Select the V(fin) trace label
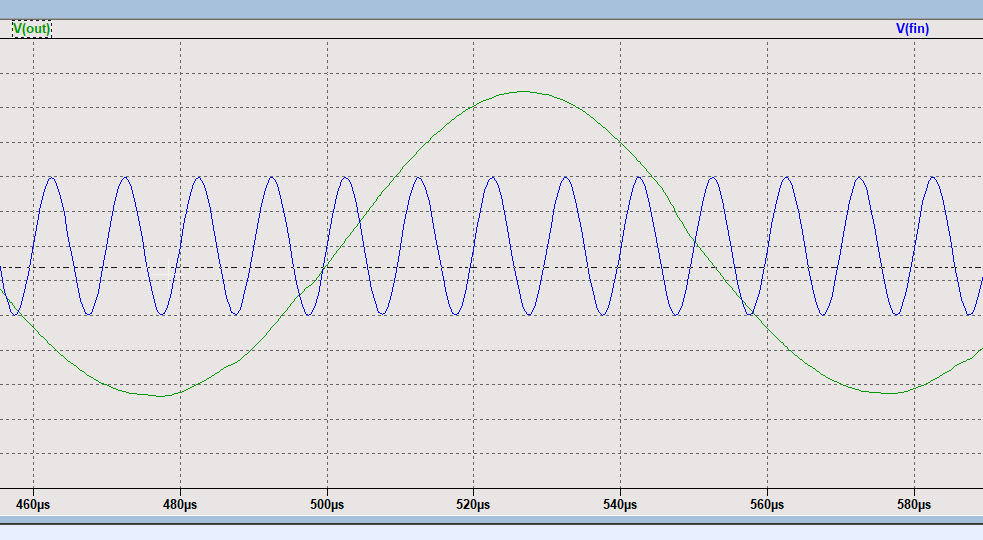The width and height of the screenshot is (983, 540). pyautogui.click(x=912, y=28)
